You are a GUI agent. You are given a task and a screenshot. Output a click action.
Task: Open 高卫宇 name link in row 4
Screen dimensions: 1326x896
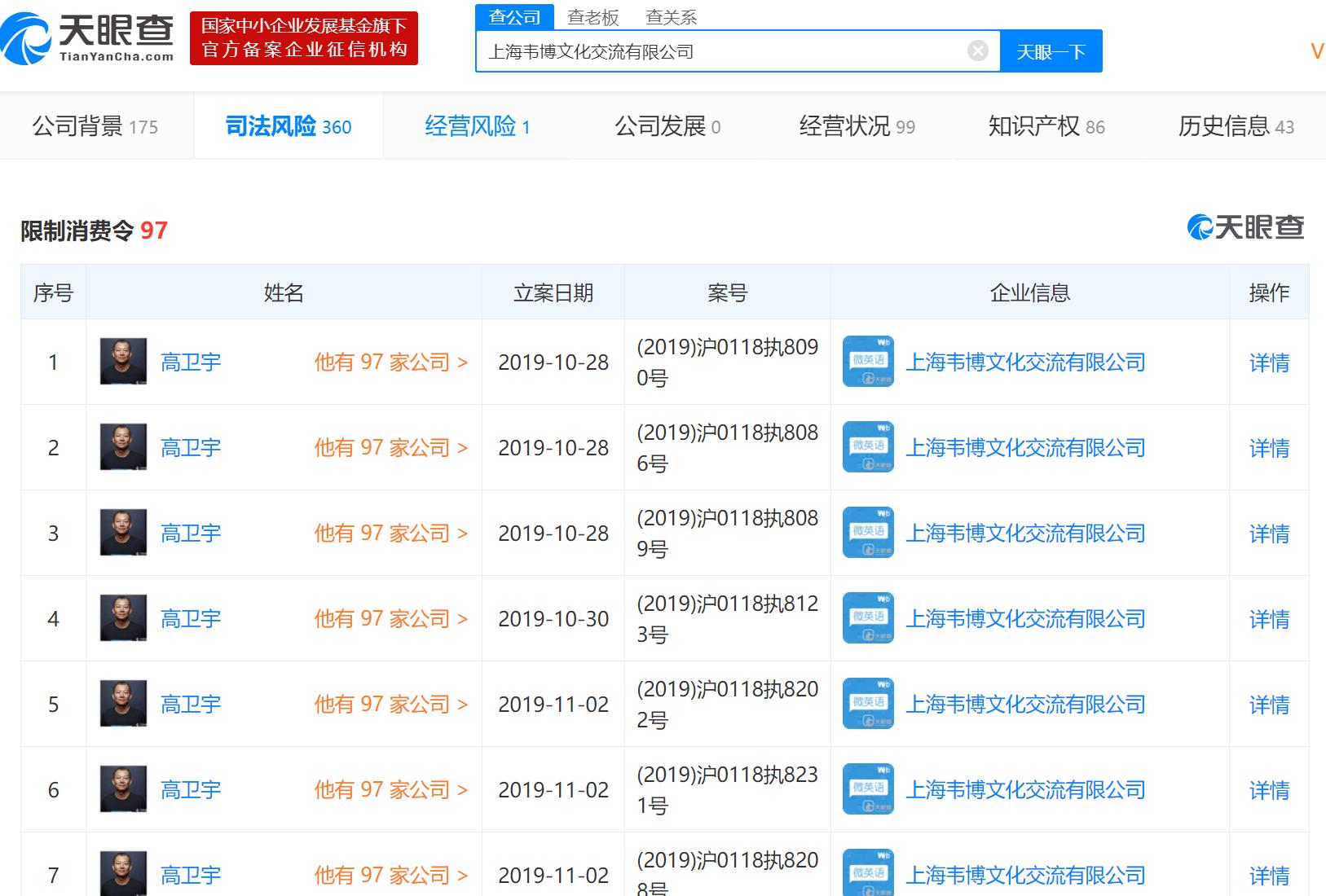tap(191, 619)
